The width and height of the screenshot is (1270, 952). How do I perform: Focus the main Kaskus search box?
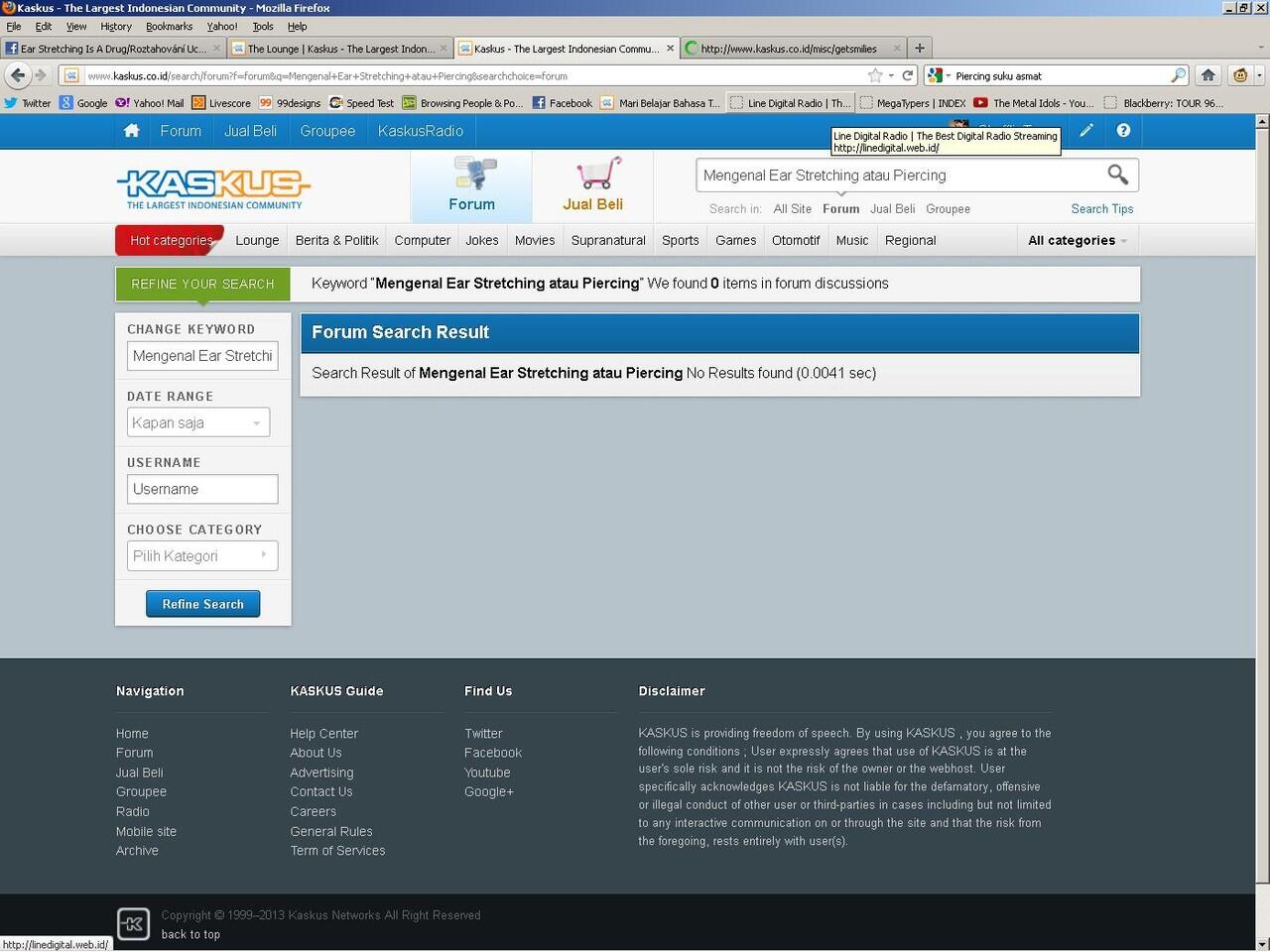click(x=898, y=175)
